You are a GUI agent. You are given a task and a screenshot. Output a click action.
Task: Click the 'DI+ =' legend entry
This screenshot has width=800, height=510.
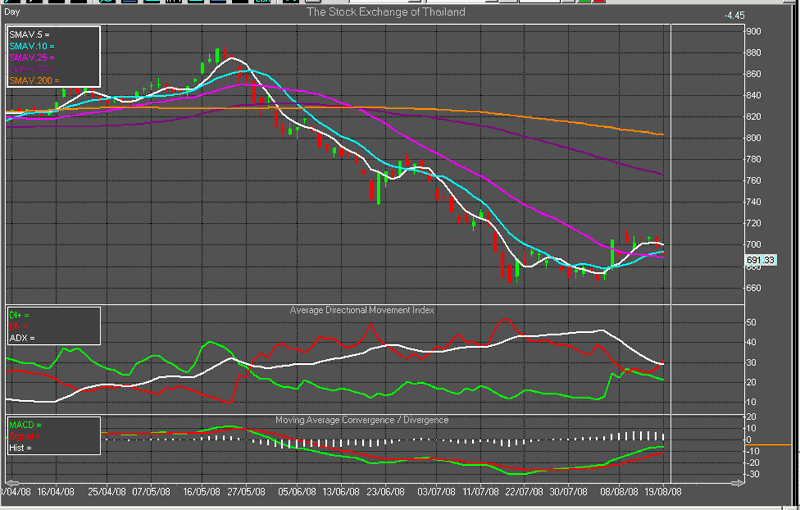pyautogui.click(x=19, y=316)
